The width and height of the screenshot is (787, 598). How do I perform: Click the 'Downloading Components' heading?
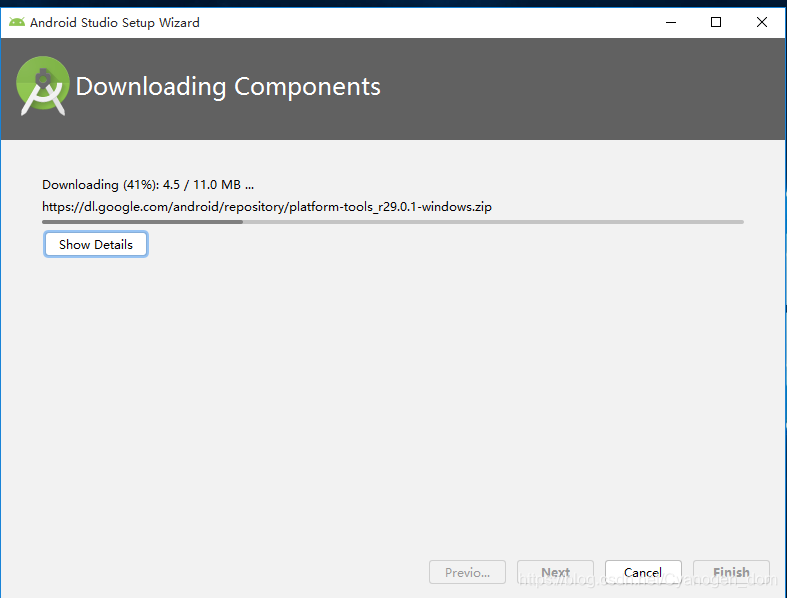coord(228,86)
